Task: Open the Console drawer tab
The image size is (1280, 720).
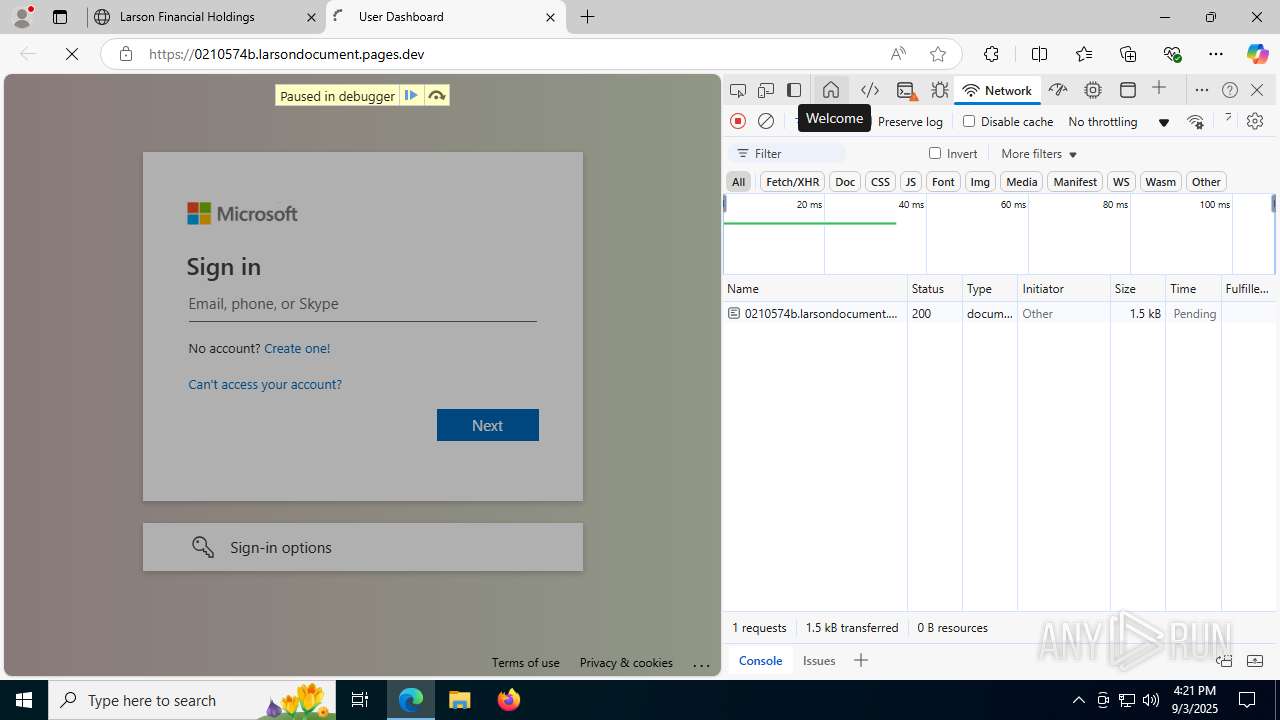Action: 760,661
